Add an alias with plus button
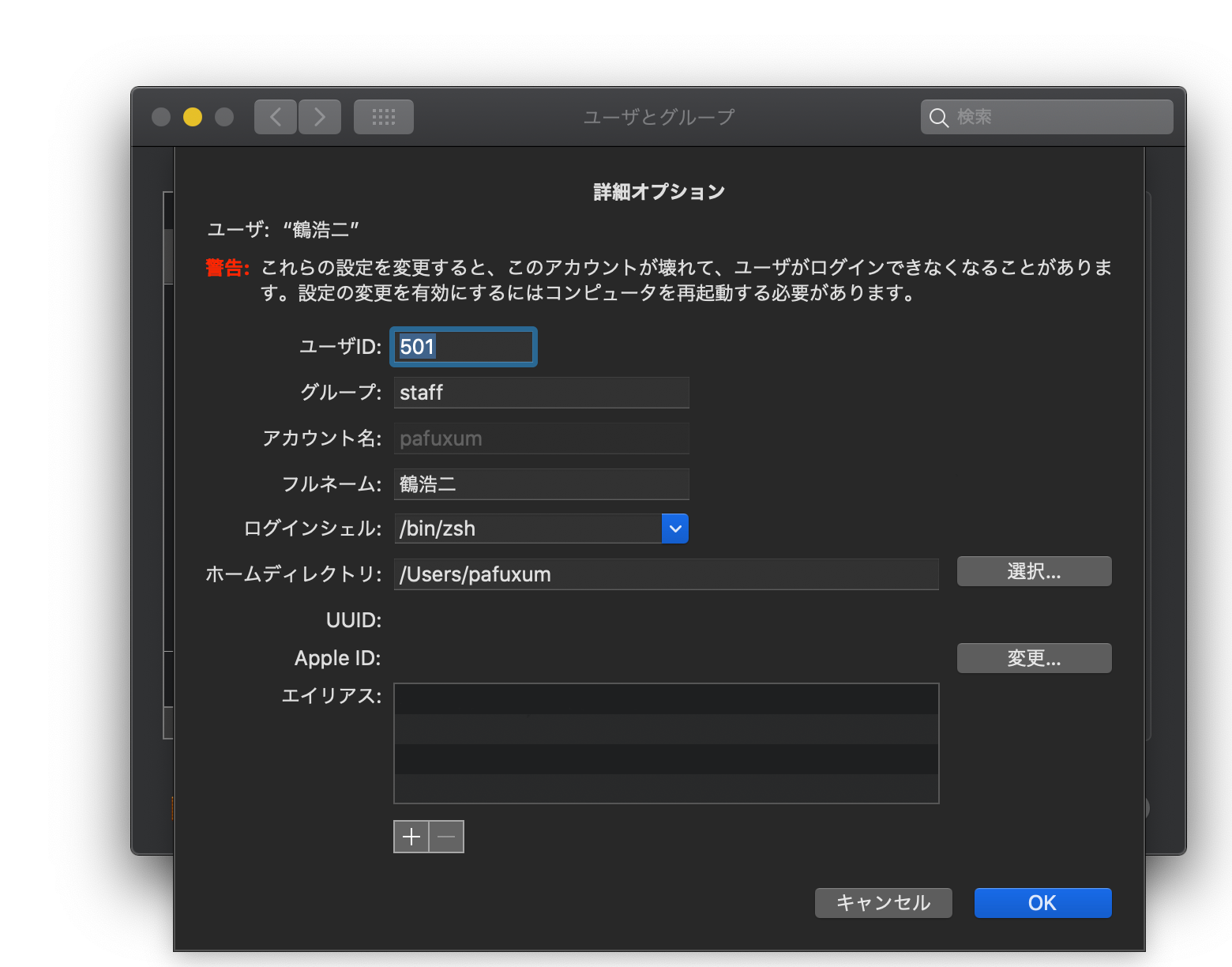Screen dimensions: 1232x967 click(411, 837)
